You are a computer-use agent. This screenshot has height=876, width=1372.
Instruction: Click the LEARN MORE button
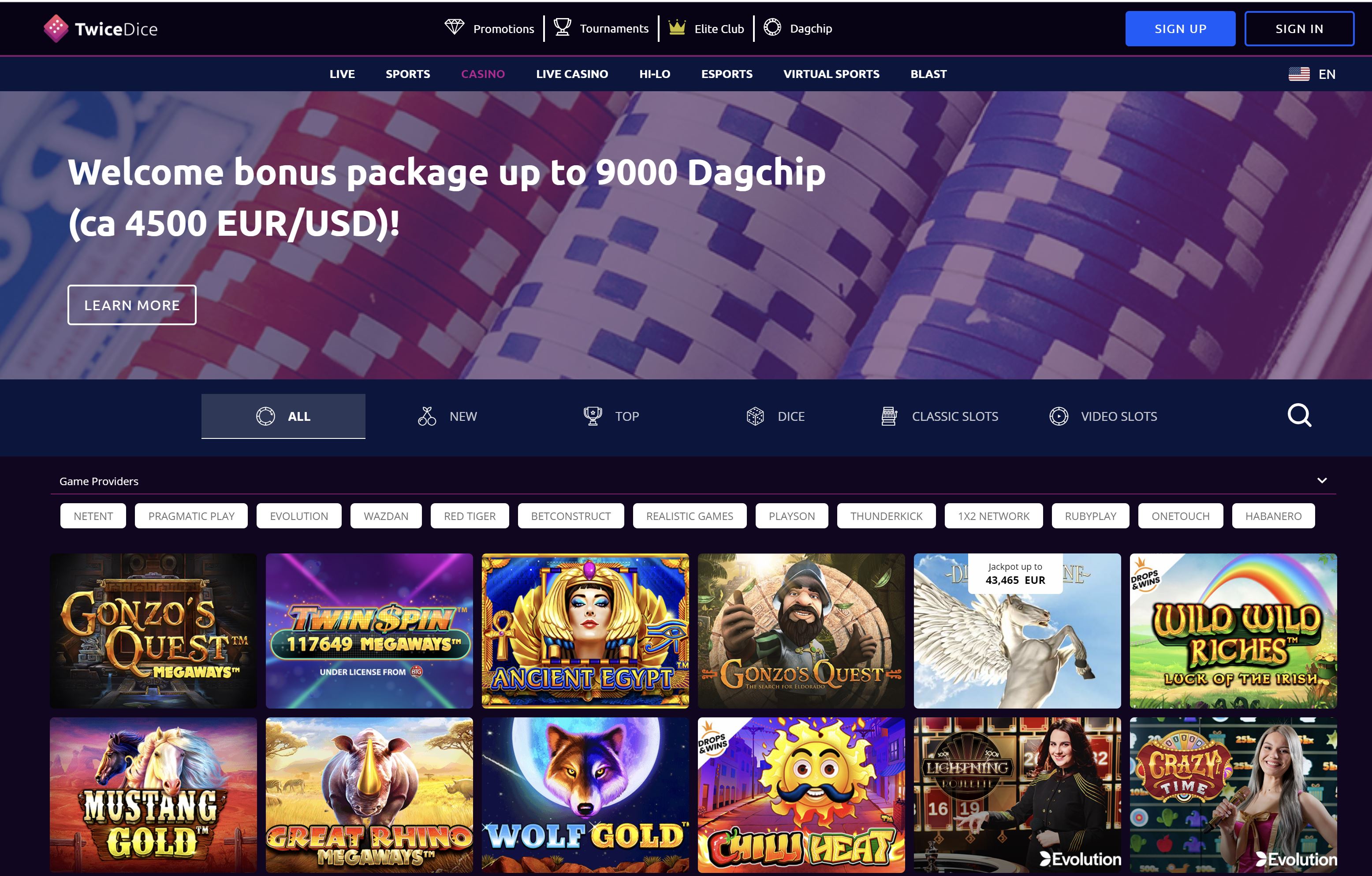point(132,305)
